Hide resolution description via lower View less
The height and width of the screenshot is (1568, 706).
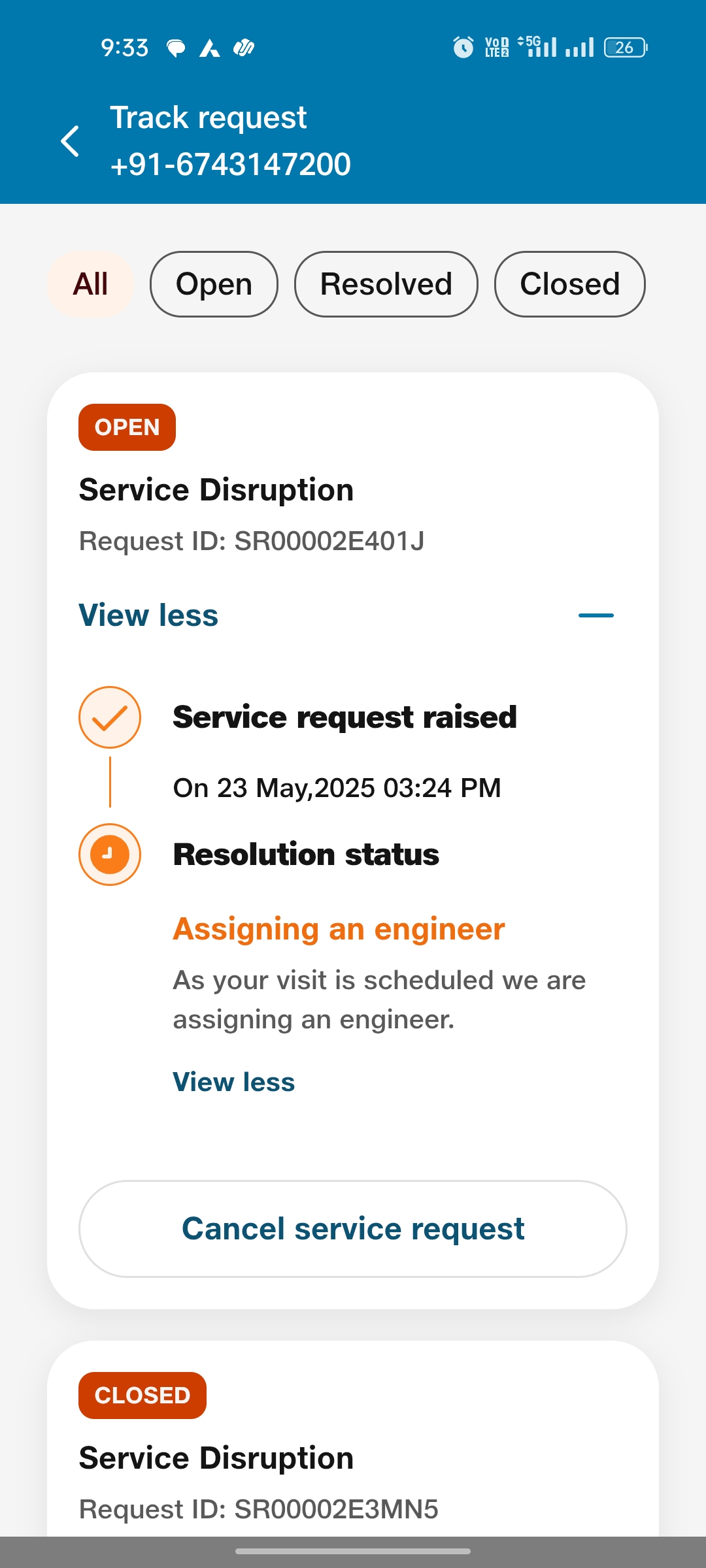pos(233,1082)
